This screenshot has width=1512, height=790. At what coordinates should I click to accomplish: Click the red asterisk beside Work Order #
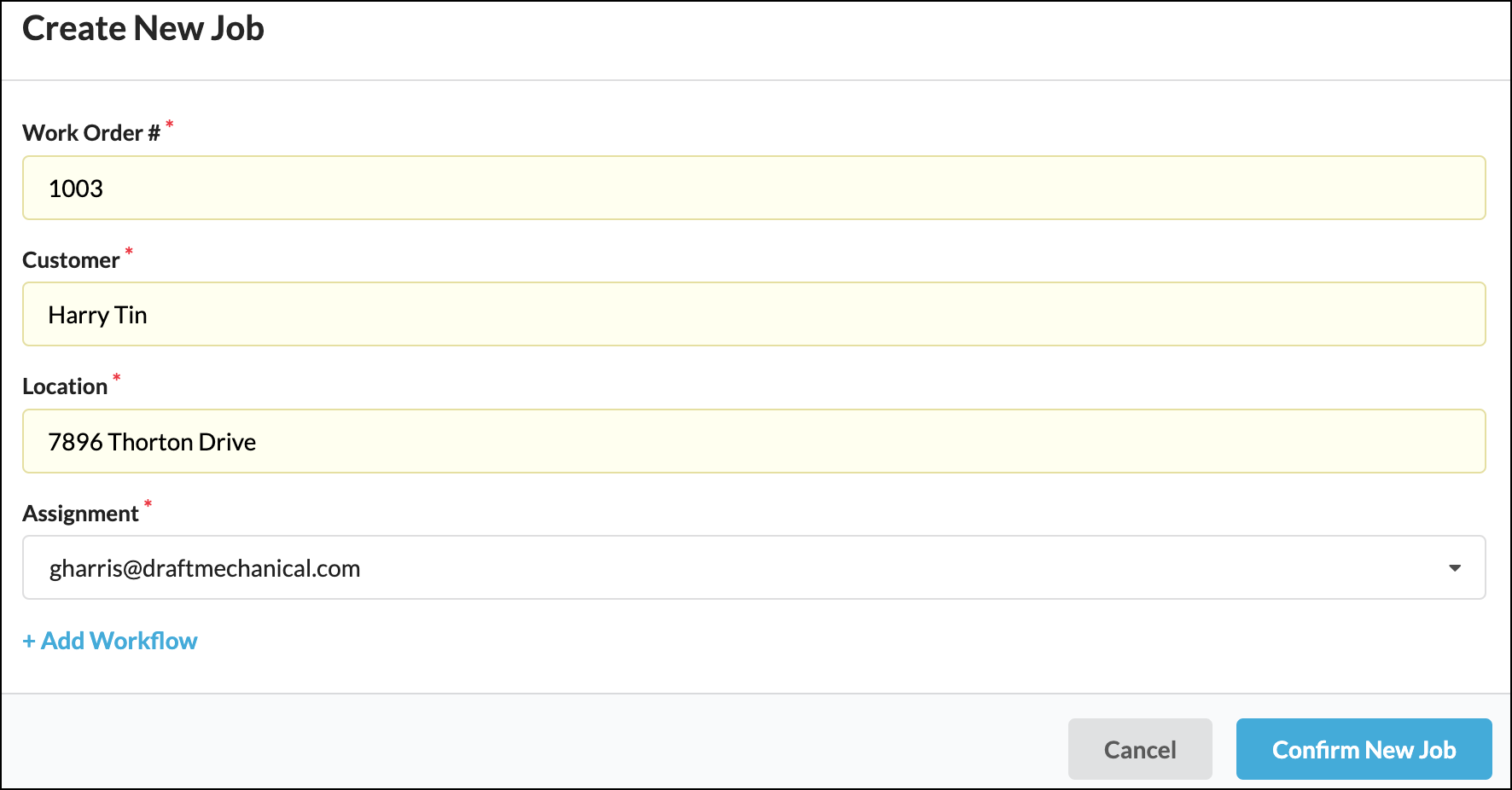pyautogui.click(x=170, y=125)
